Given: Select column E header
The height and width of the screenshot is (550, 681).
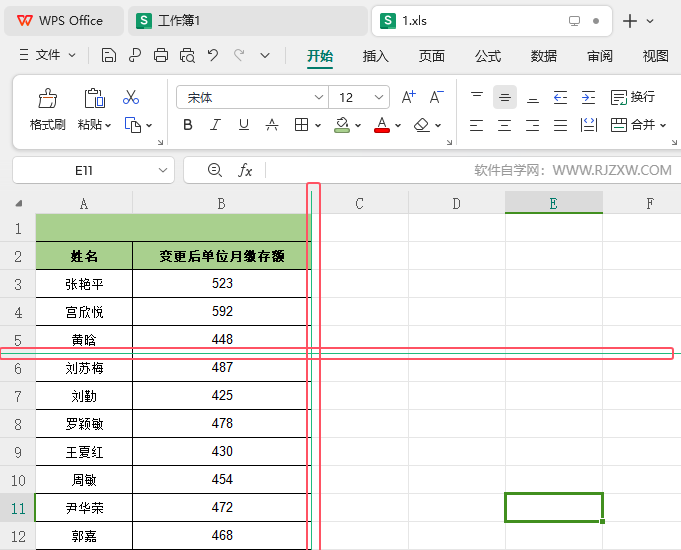Looking at the screenshot, I should 554,202.
